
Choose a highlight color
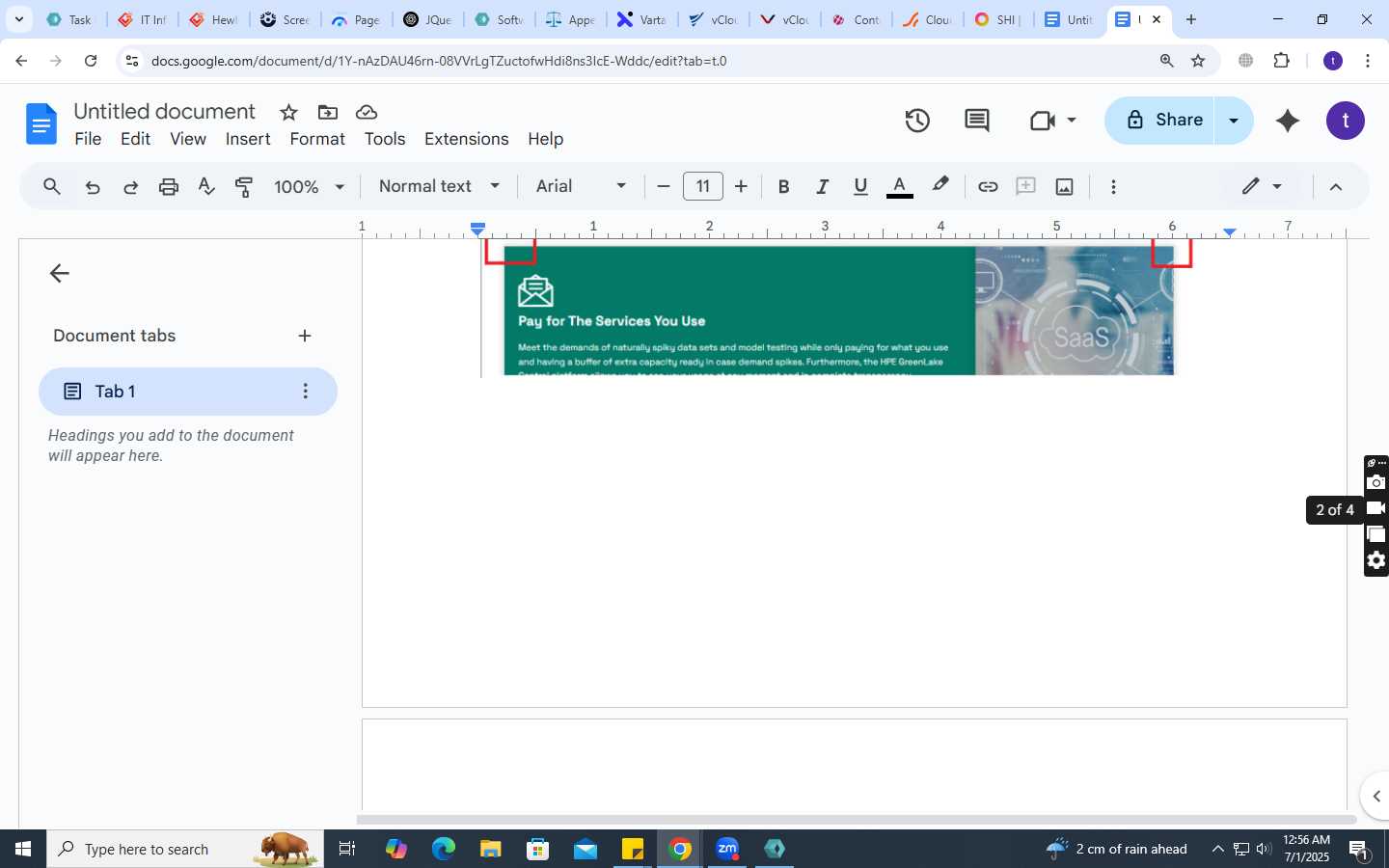(x=940, y=186)
